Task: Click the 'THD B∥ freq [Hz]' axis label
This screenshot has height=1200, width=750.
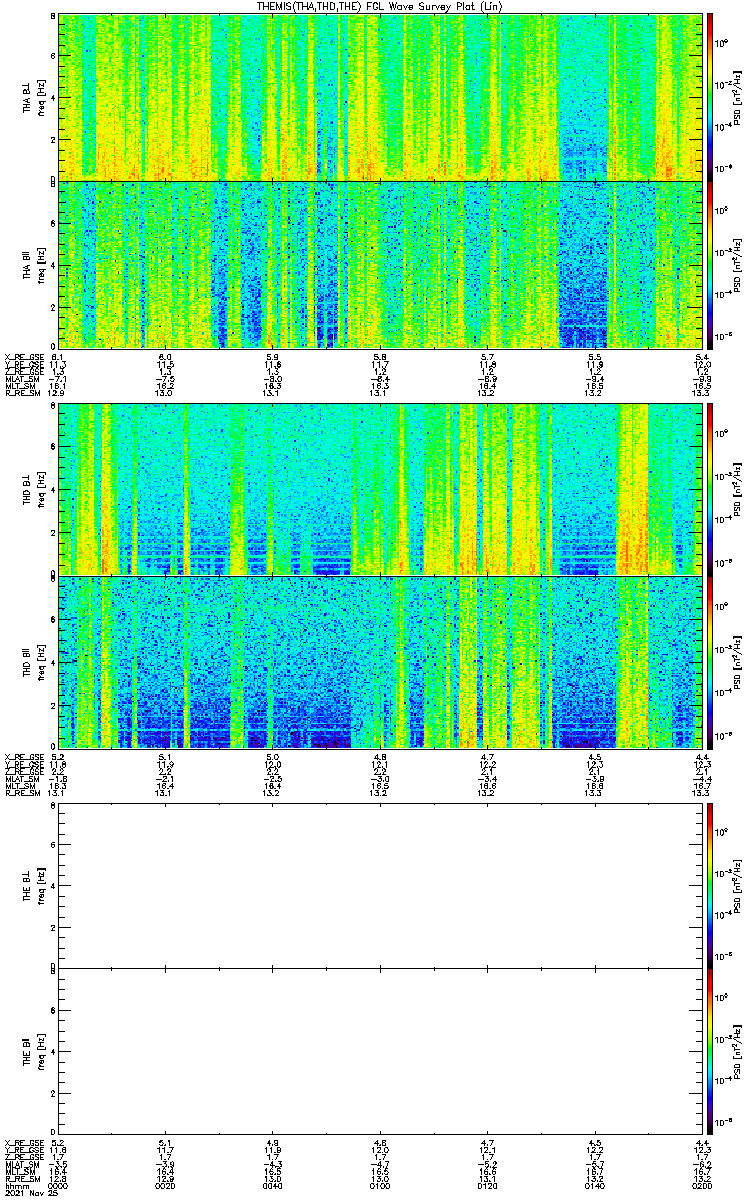Action: point(32,662)
